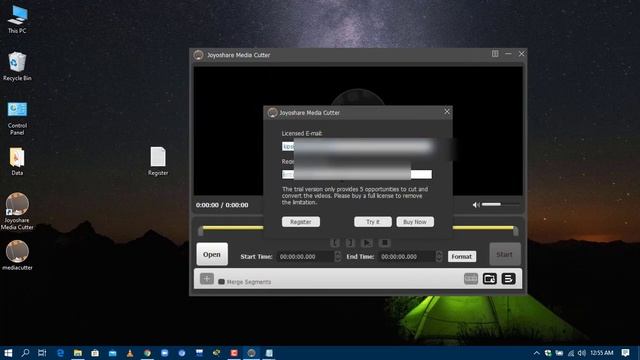Open the Data folder on desktop
This screenshot has width=640, height=360.
[17, 162]
